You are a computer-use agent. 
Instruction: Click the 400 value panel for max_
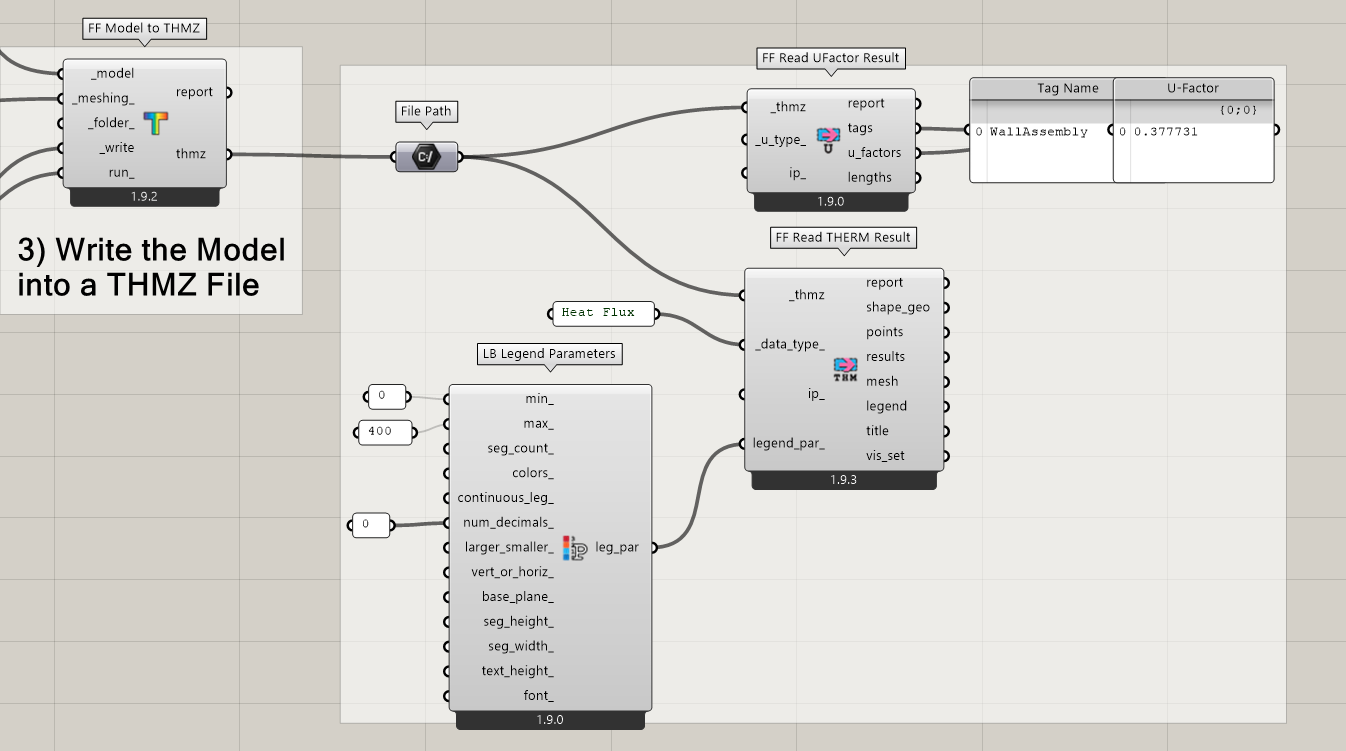click(385, 432)
